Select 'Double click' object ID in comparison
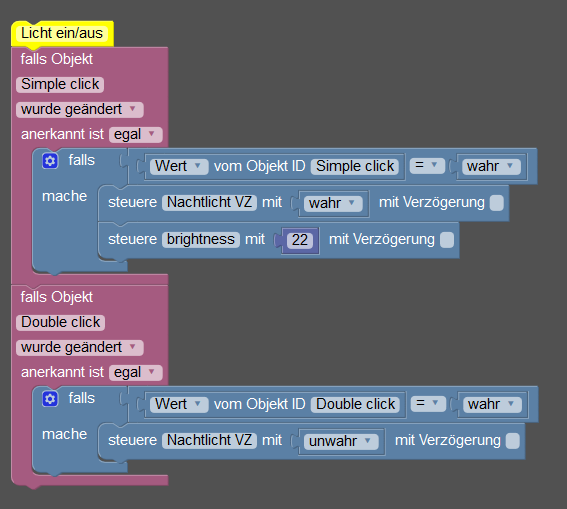Viewport: 567px width, 509px height. [355, 405]
